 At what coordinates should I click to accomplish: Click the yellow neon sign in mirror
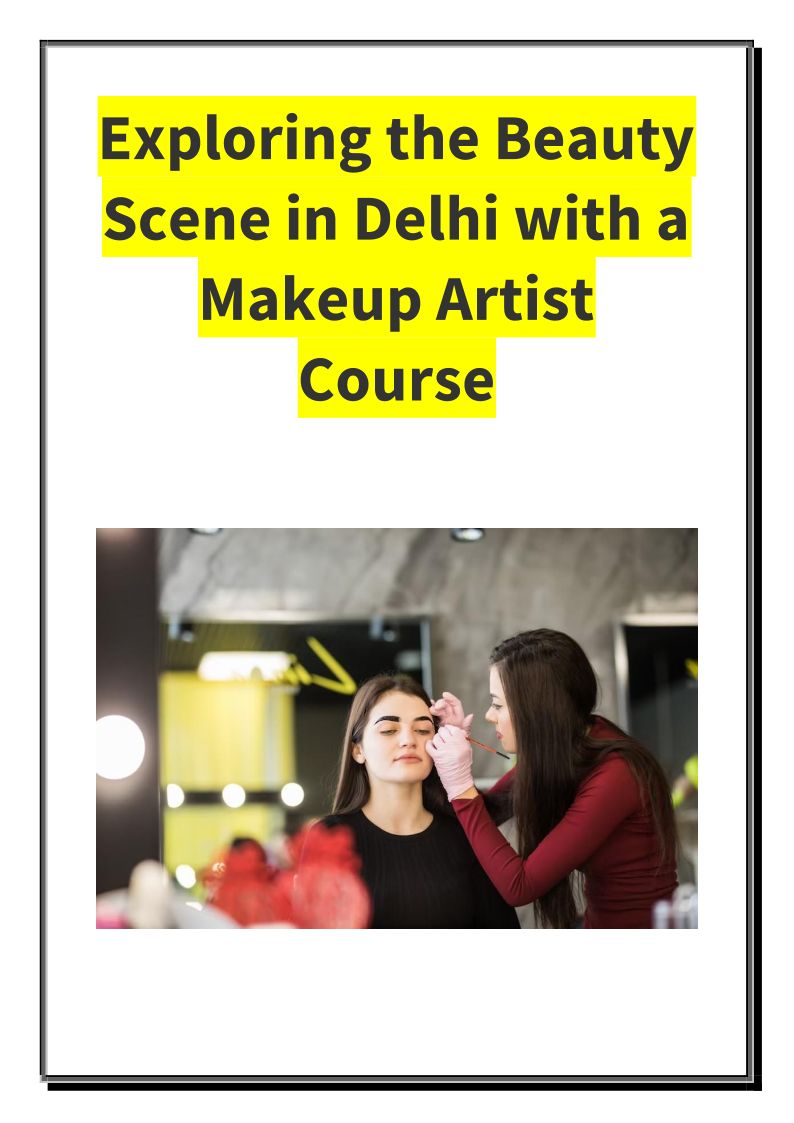[331, 665]
